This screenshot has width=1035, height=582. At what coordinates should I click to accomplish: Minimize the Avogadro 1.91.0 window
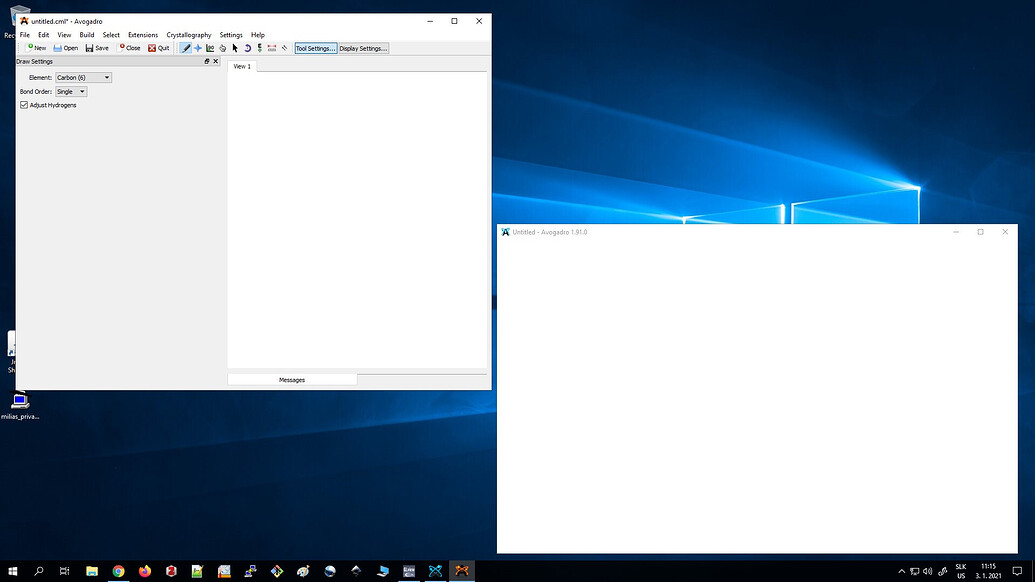pos(956,232)
